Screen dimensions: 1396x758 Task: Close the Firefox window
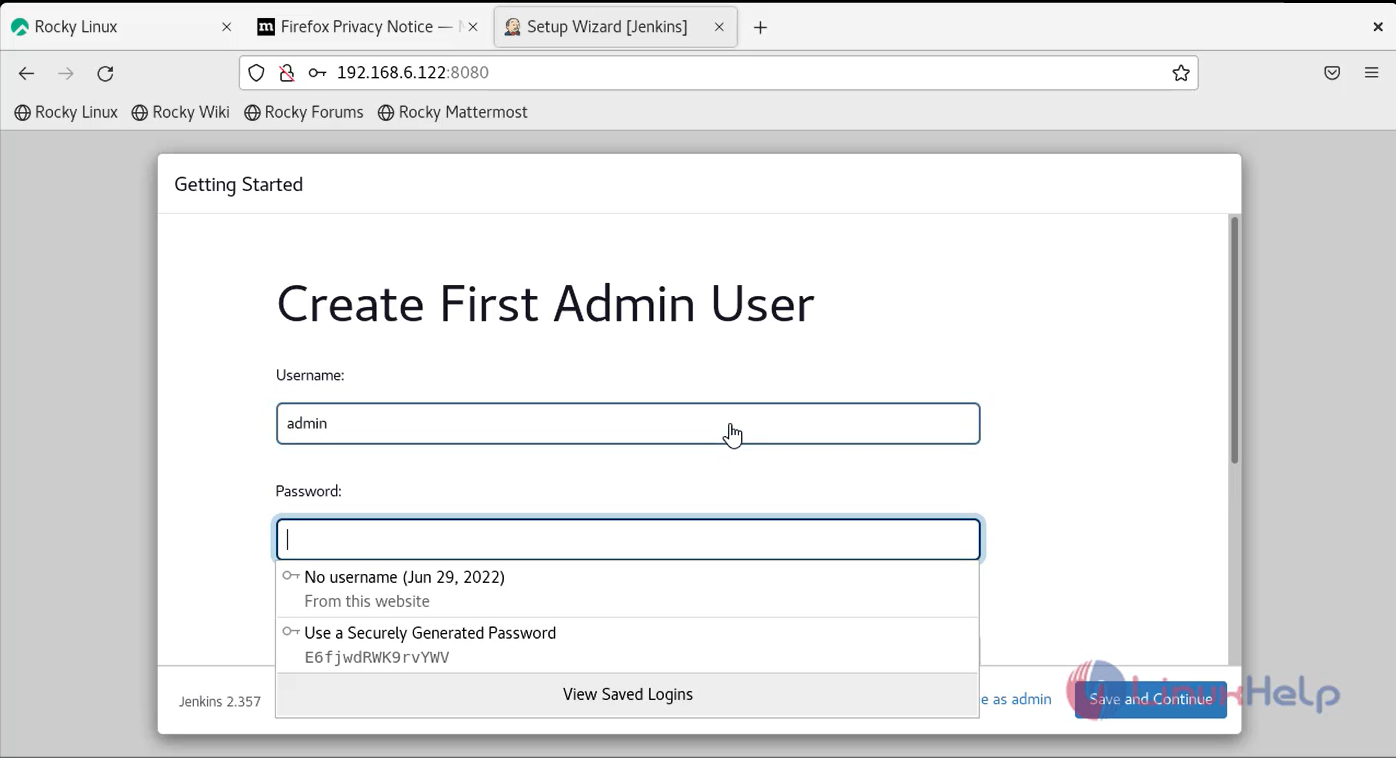[x=1378, y=28]
